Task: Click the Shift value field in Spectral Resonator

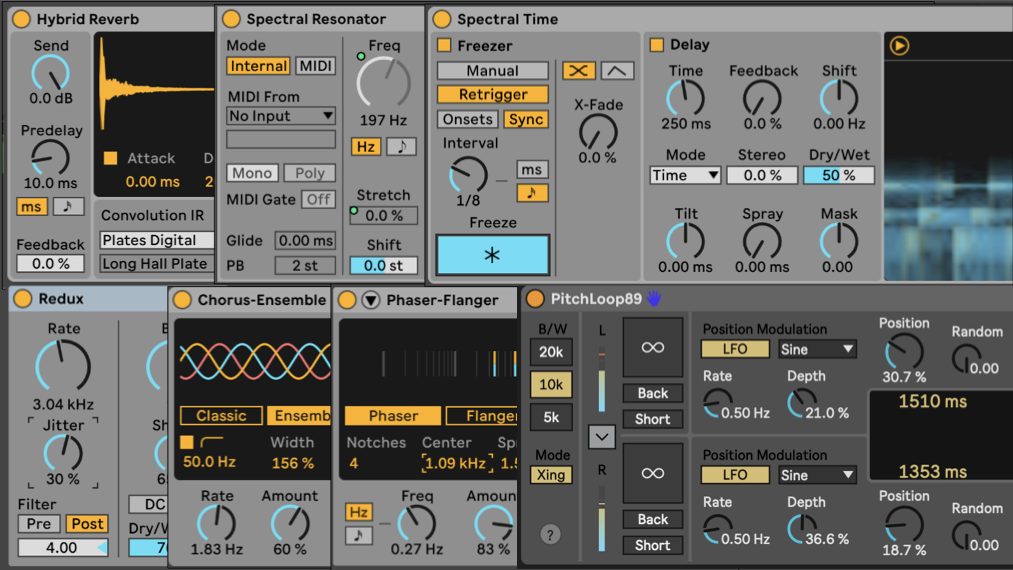Action: pyautogui.click(x=383, y=265)
